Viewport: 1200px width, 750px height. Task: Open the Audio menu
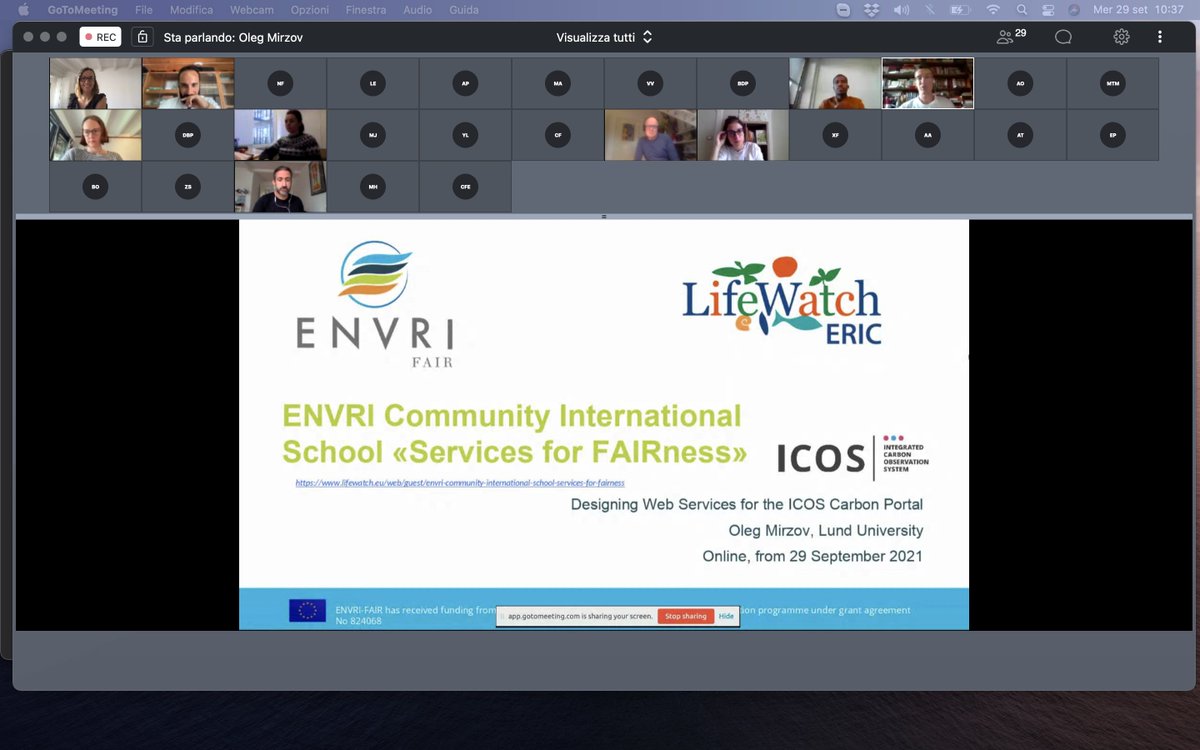[x=417, y=10]
